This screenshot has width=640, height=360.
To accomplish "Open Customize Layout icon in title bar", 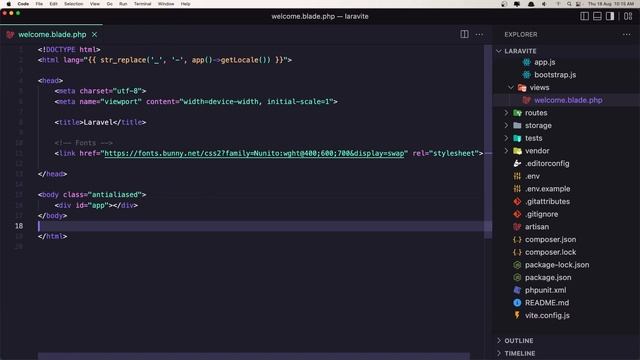I will 628,16.
